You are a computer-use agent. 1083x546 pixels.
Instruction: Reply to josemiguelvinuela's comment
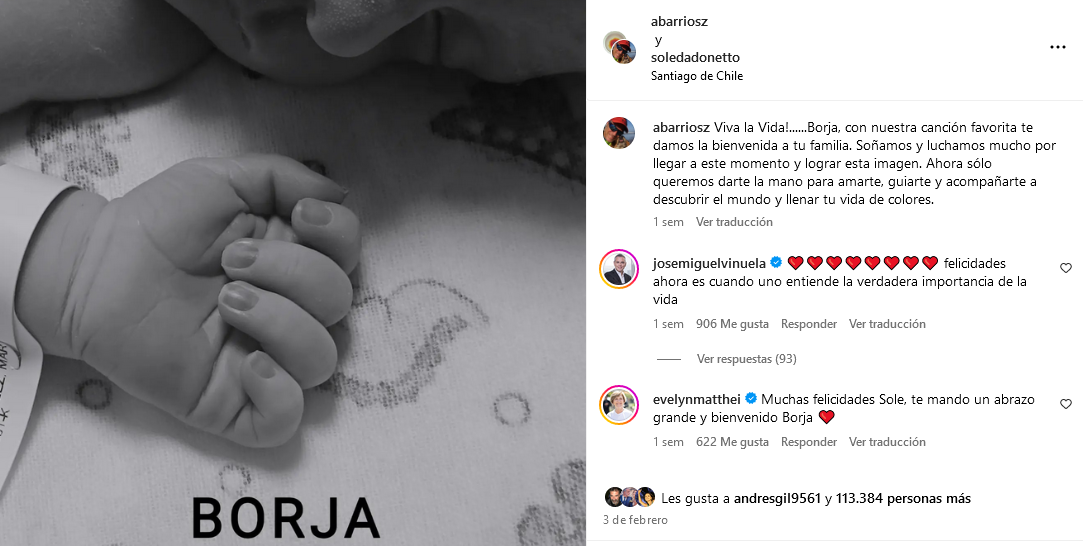click(809, 324)
